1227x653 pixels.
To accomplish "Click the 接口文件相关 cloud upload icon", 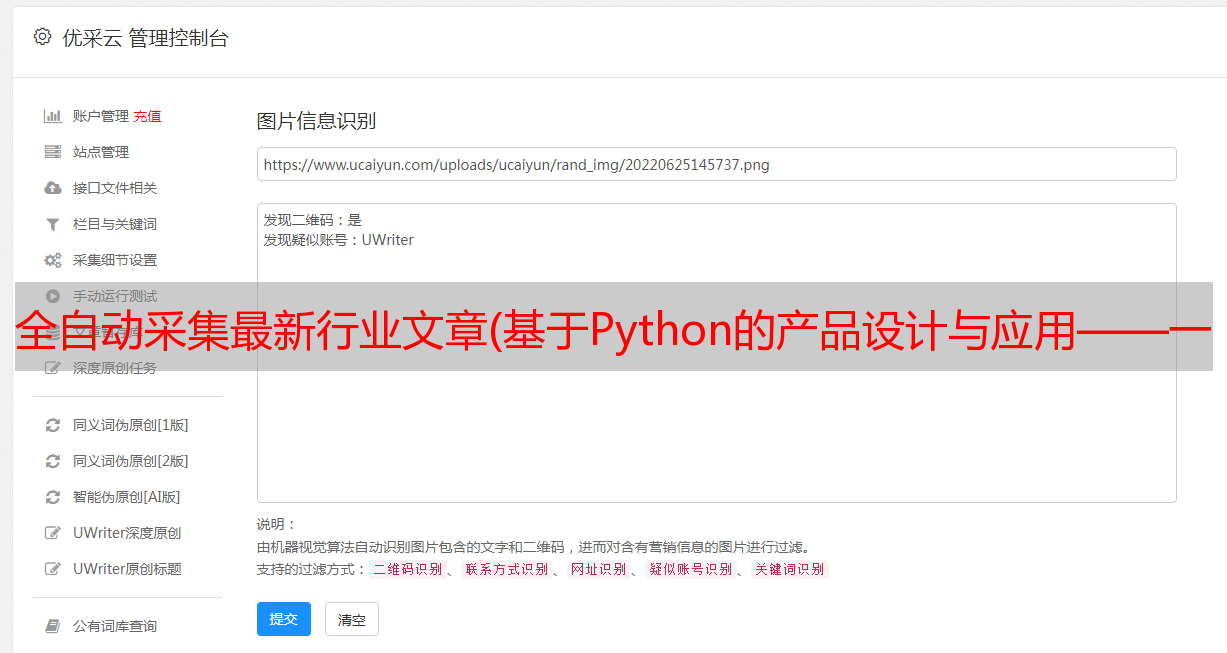I will (53, 188).
